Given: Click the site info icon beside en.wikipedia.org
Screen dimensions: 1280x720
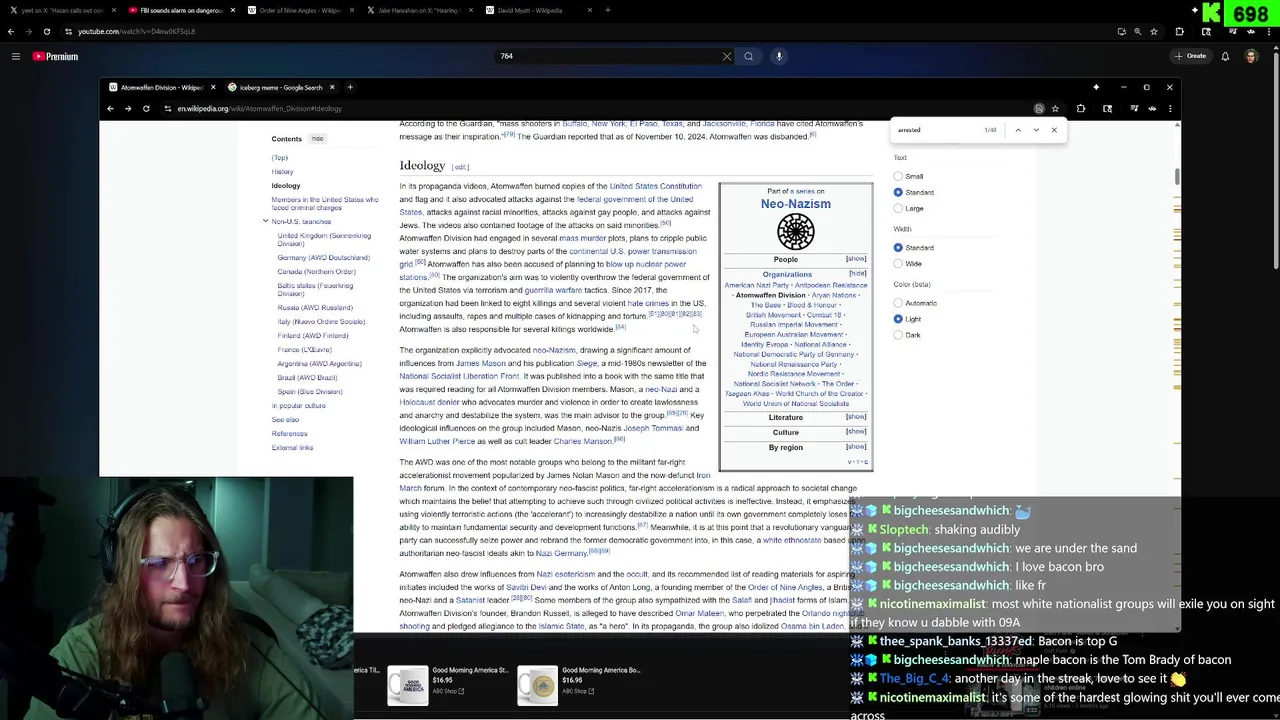Looking at the screenshot, I should [168, 108].
